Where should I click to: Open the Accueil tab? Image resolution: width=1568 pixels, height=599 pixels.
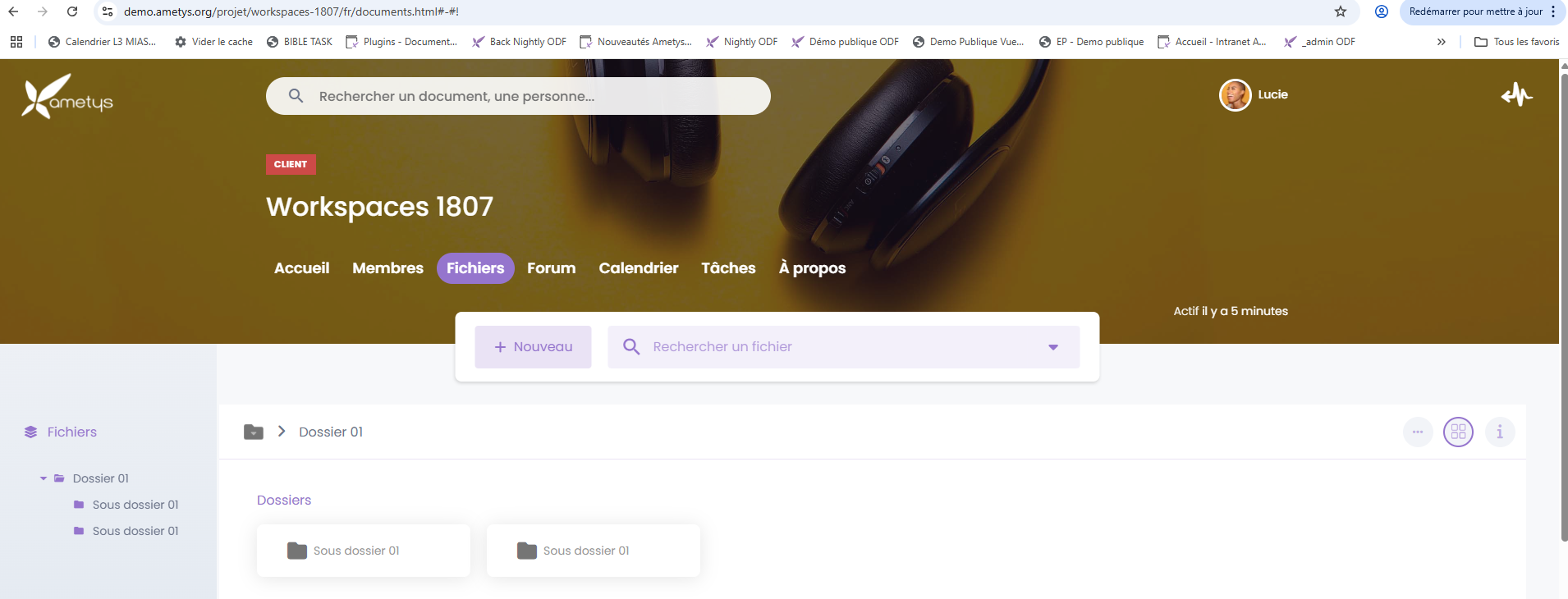[x=302, y=268]
